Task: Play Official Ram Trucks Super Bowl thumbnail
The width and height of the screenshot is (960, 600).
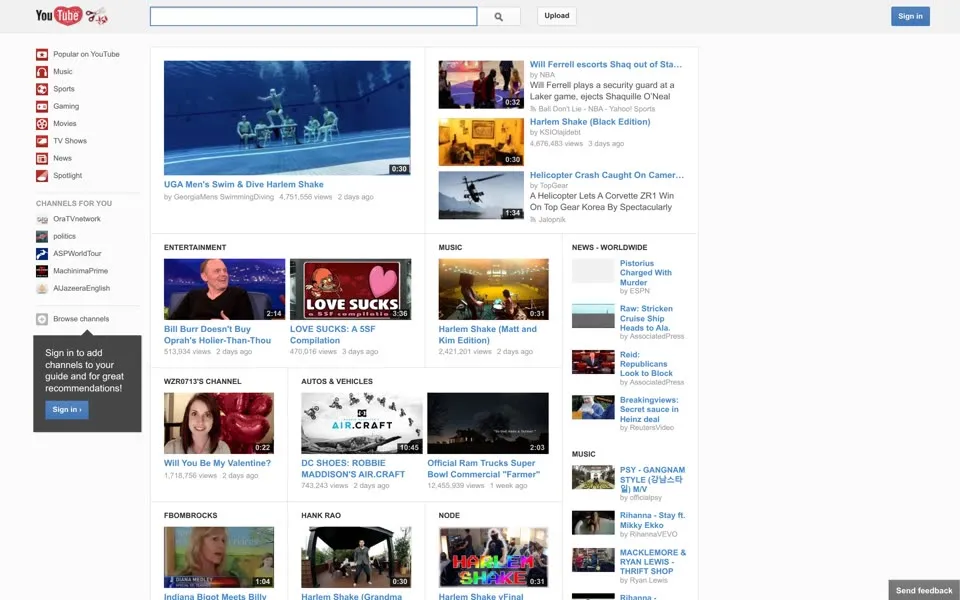Action: point(488,423)
